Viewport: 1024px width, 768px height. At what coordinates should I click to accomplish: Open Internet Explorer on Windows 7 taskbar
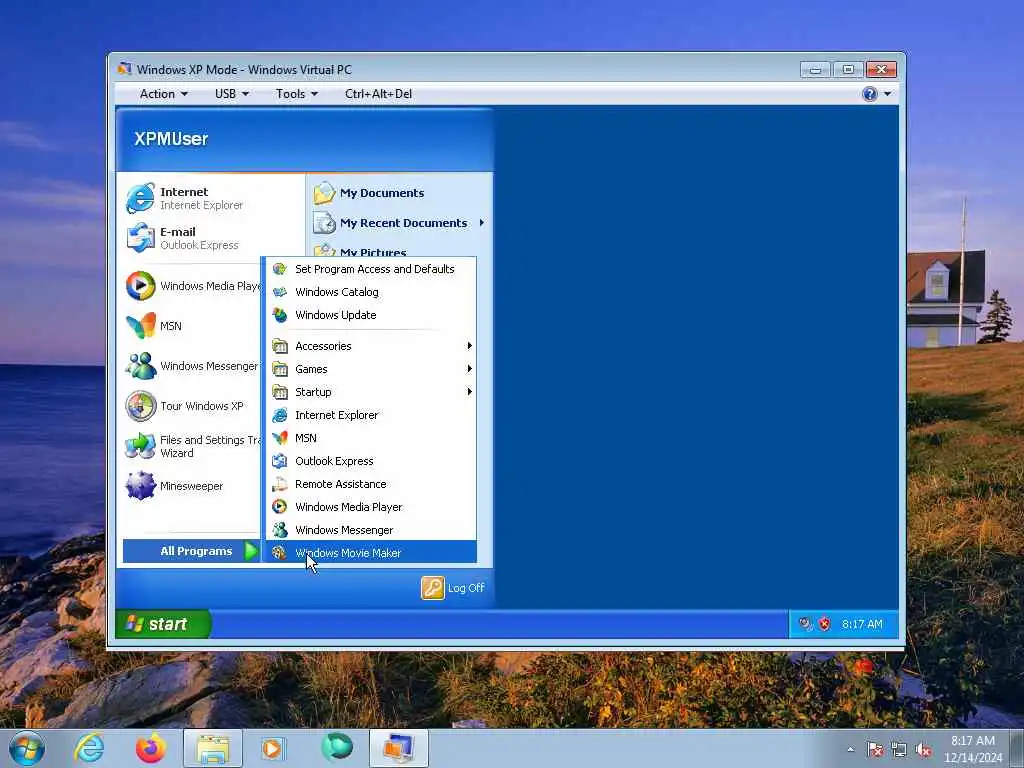pos(89,748)
